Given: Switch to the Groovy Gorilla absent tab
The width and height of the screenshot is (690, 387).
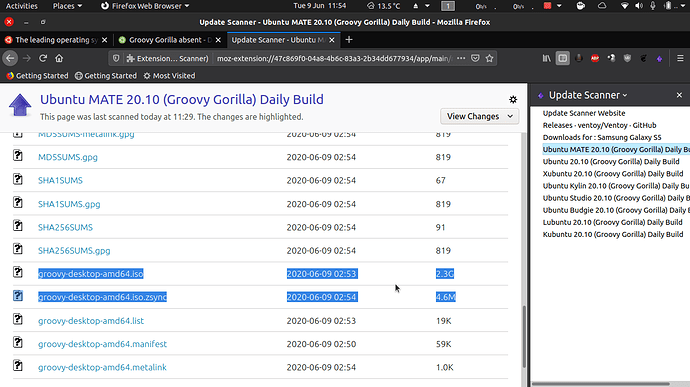Looking at the screenshot, I should [170, 40].
